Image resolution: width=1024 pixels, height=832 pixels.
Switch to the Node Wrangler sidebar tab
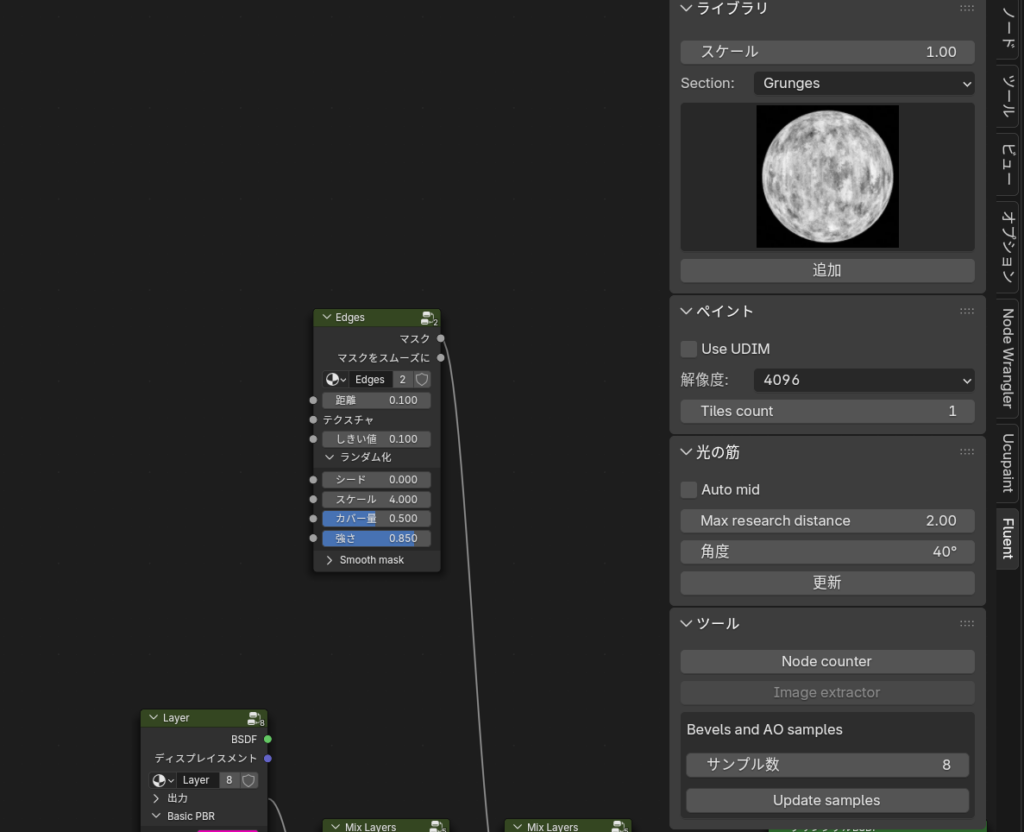[x=1008, y=358]
